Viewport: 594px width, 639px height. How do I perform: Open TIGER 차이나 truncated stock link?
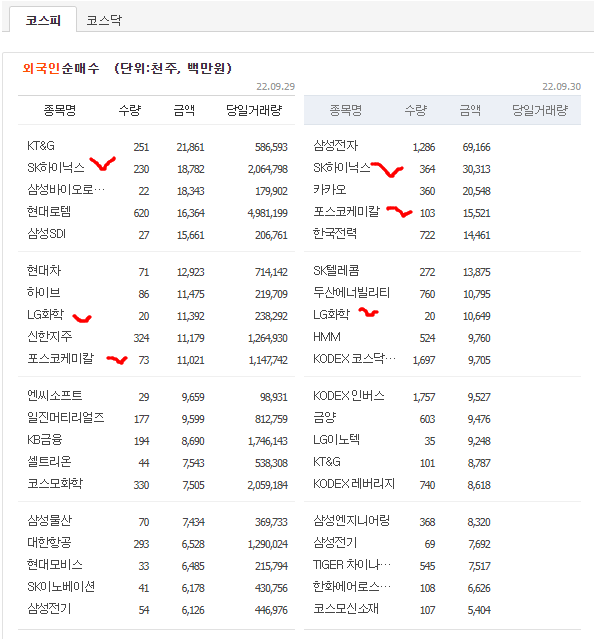(x=352, y=565)
